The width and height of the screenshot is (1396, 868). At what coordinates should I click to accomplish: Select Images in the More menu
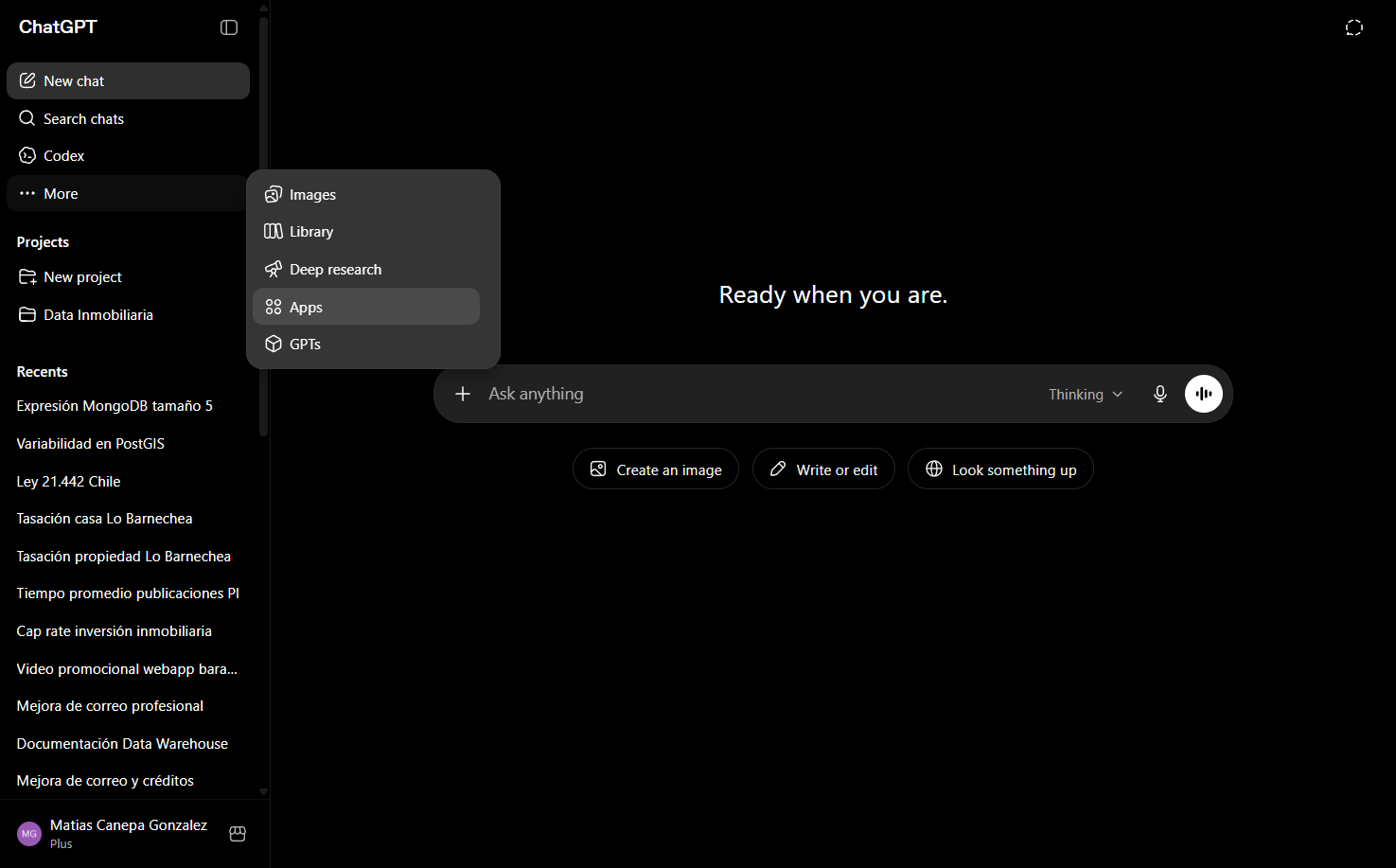point(366,194)
